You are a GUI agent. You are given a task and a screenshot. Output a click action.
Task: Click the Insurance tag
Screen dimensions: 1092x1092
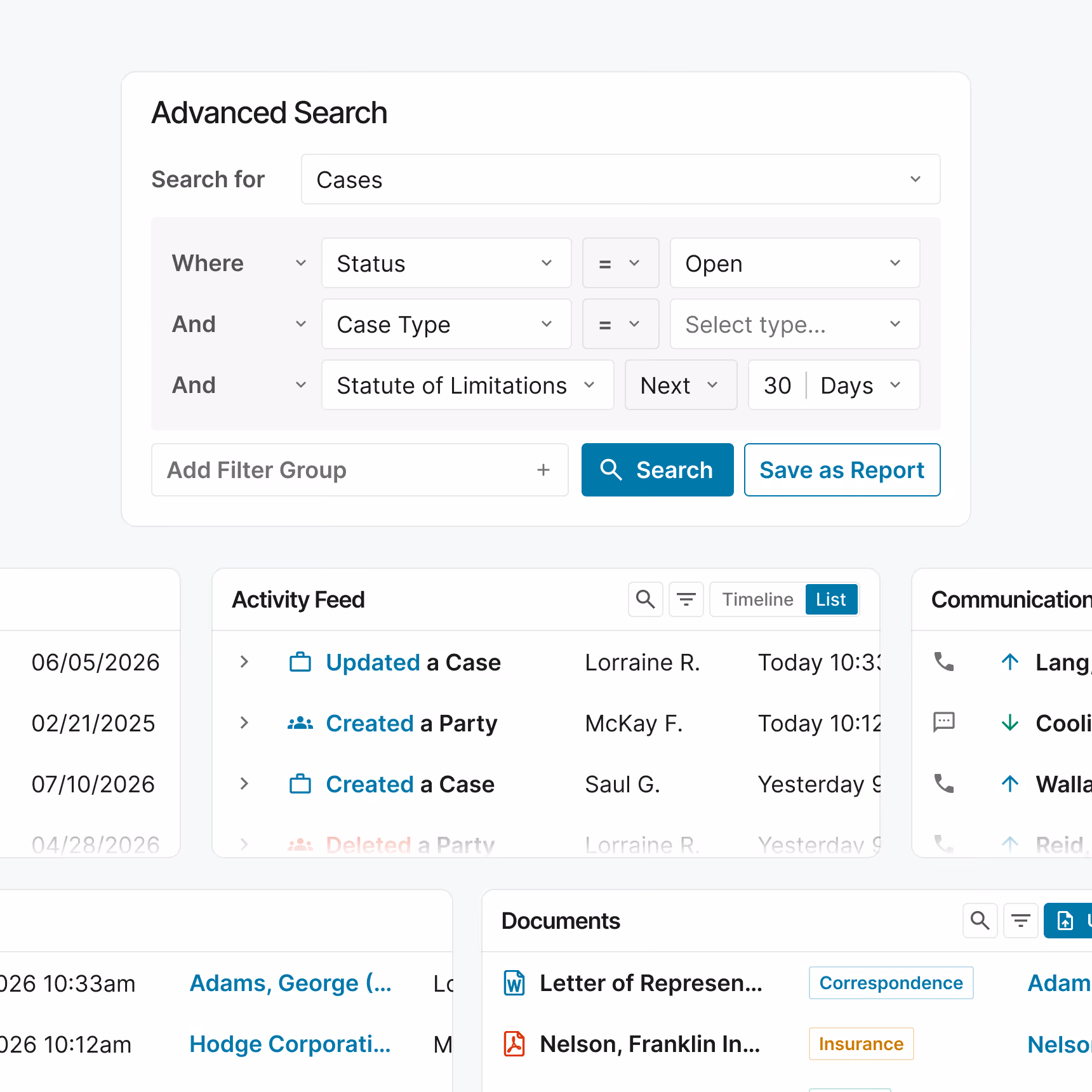point(861,1044)
